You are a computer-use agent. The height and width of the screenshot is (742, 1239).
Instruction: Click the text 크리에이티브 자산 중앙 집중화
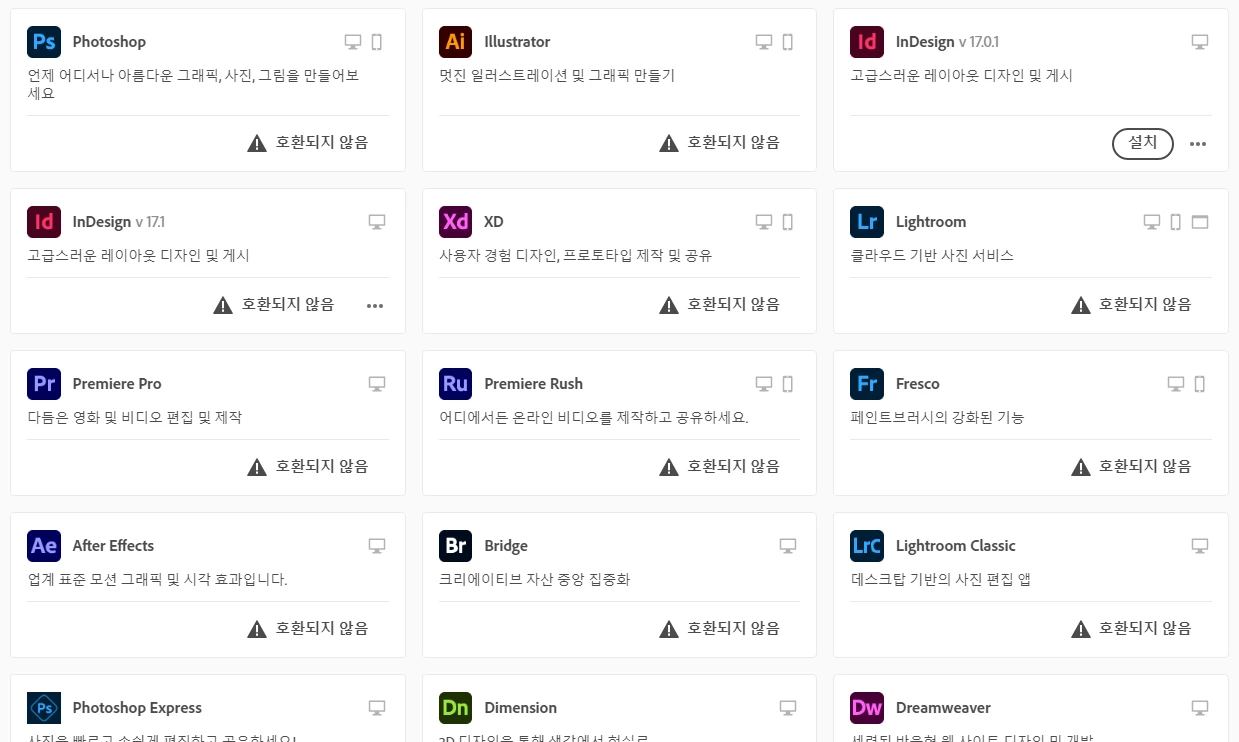coord(535,580)
